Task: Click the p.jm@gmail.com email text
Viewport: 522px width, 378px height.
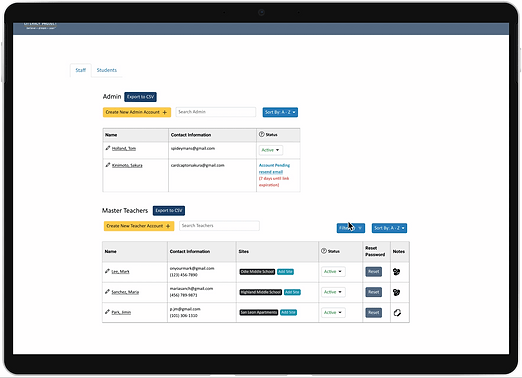Action: point(185,309)
